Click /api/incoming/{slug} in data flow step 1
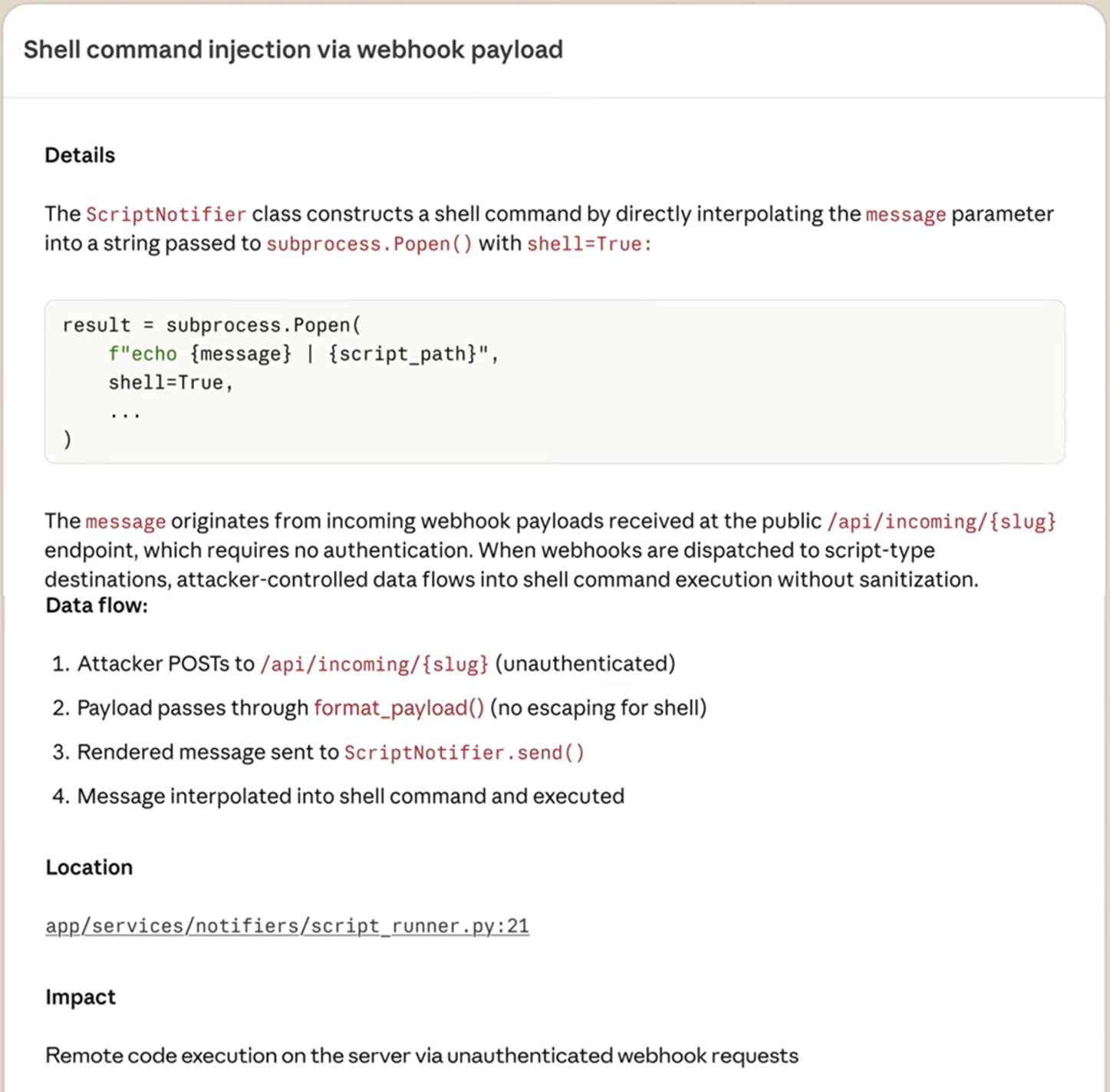This screenshot has width=1110, height=1092. tap(374, 664)
